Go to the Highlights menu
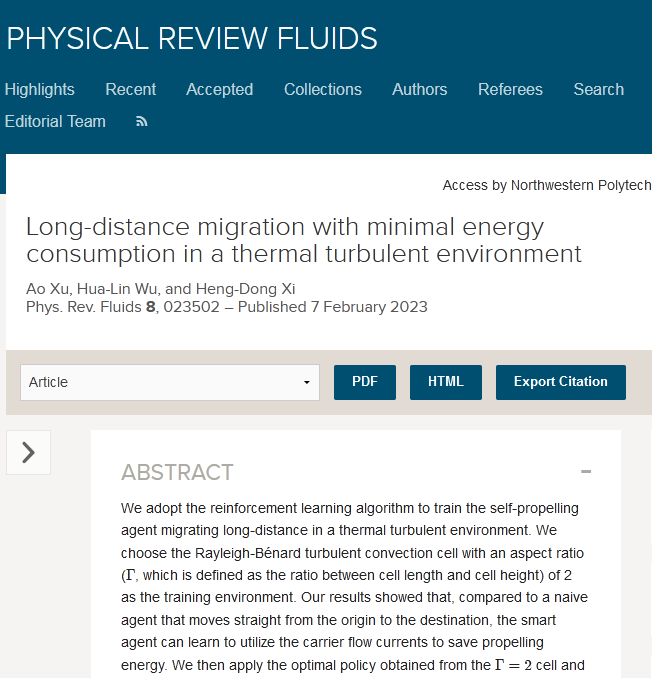The width and height of the screenshot is (652, 678). pos(40,89)
